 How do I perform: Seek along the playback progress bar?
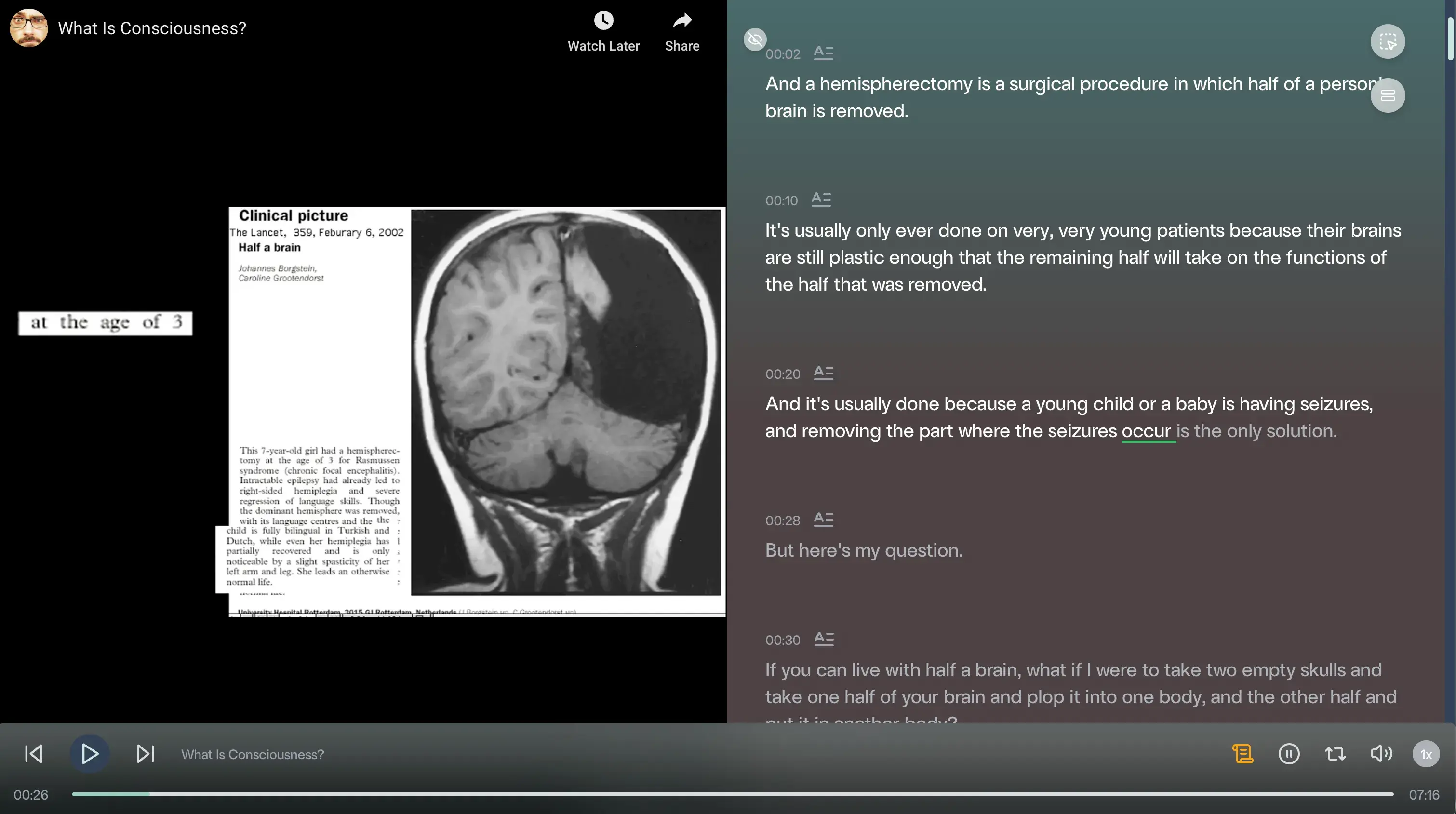(733, 794)
